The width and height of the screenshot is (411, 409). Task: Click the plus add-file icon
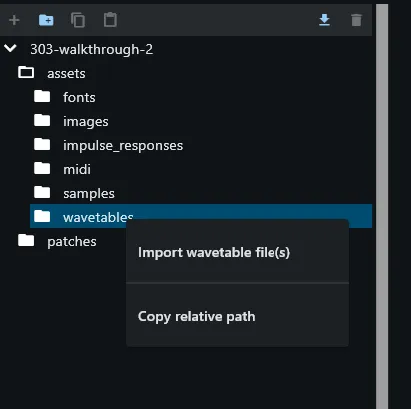[14, 20]
